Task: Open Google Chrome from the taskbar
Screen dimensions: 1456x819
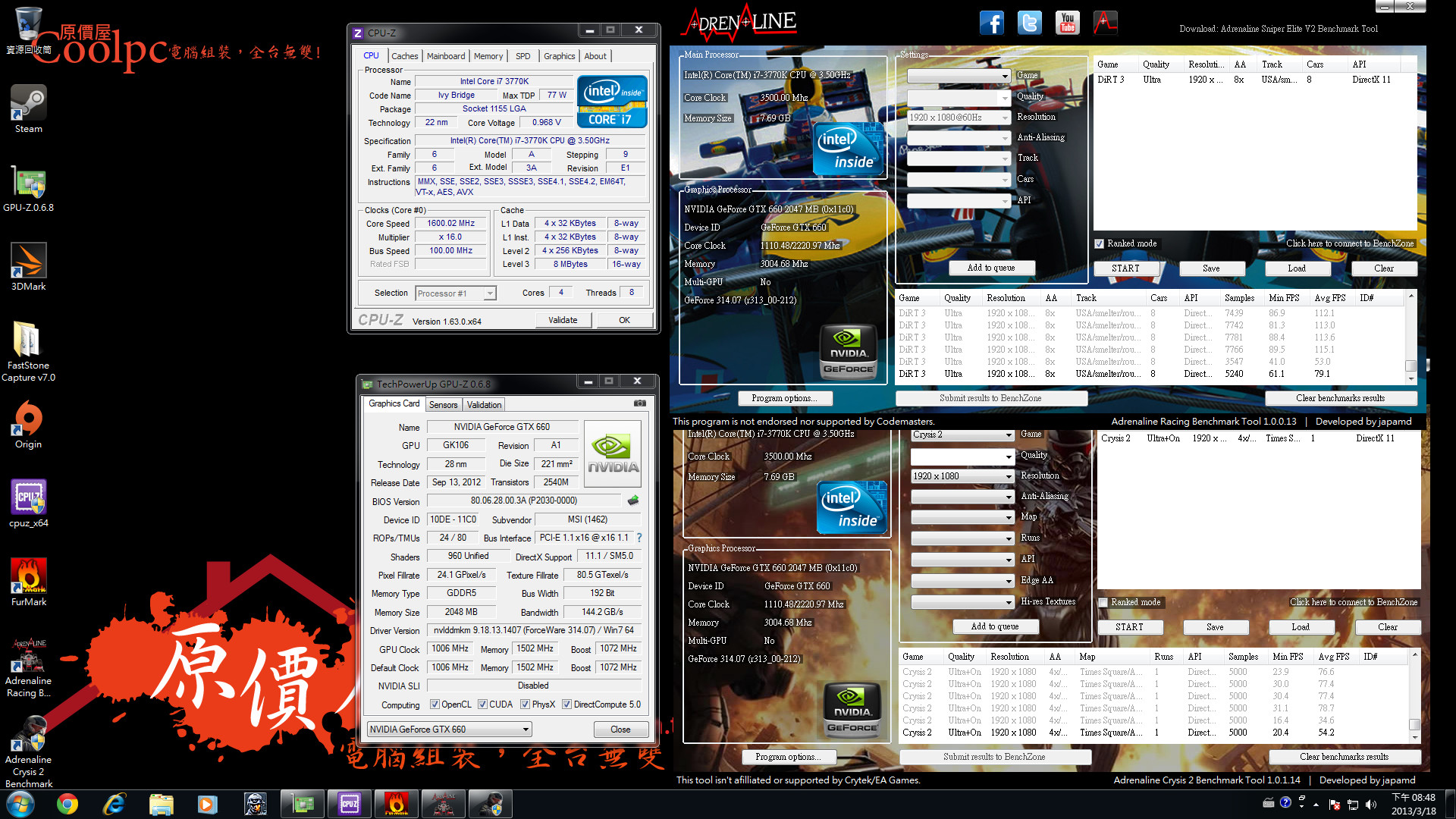Action: [67, 804]
